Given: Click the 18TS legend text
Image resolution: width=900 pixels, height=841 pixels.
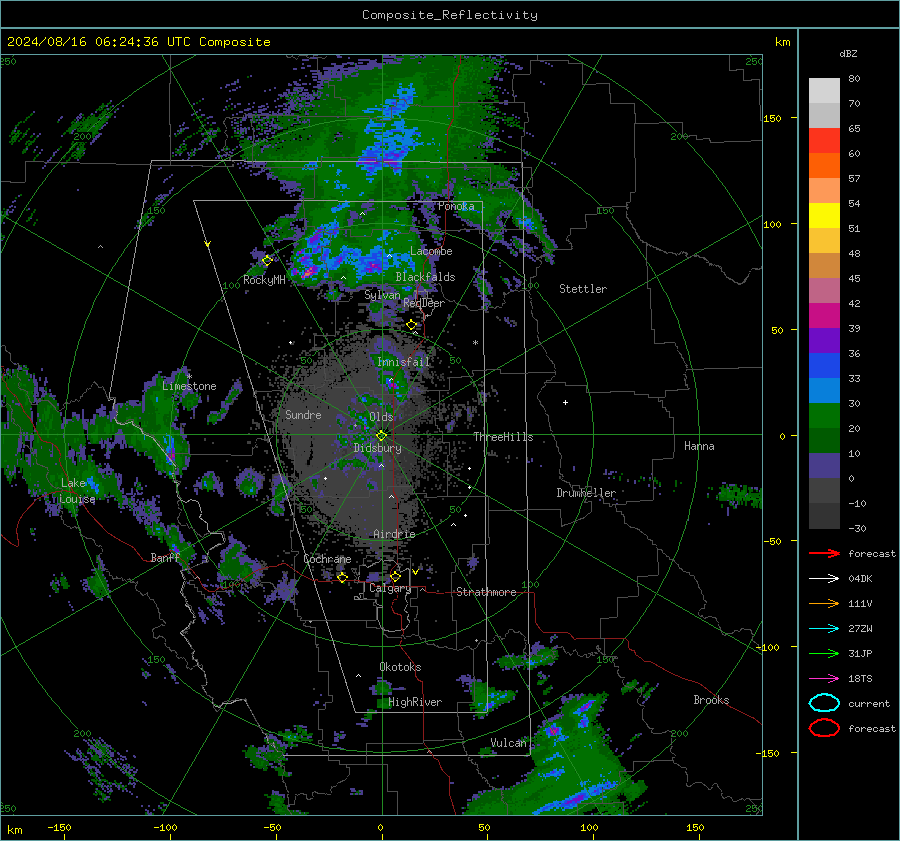Looking at the screenshot, I should (x=860, y=678).
